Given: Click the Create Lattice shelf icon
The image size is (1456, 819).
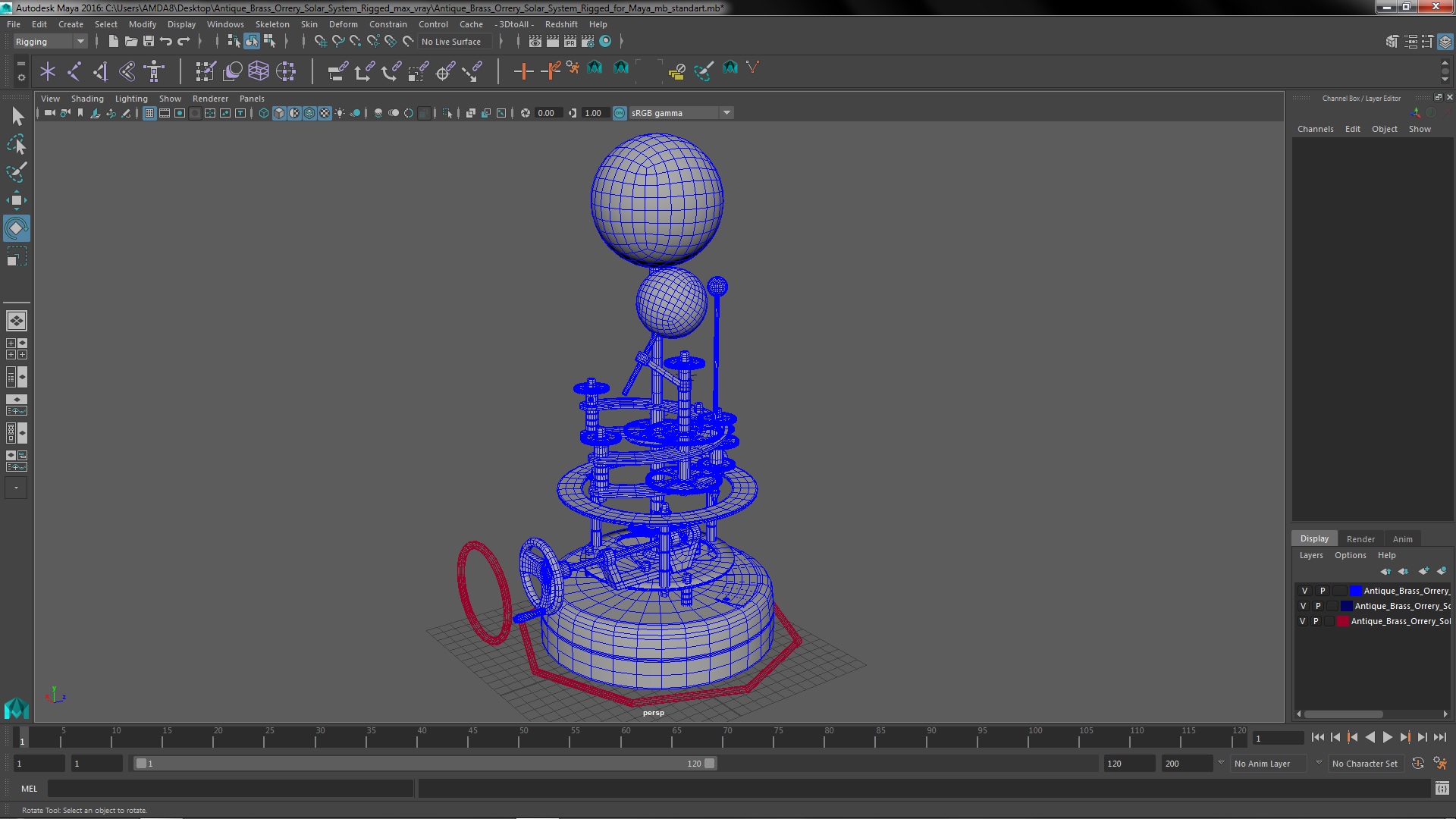Looking at the screenshot, I should [259, 71].
